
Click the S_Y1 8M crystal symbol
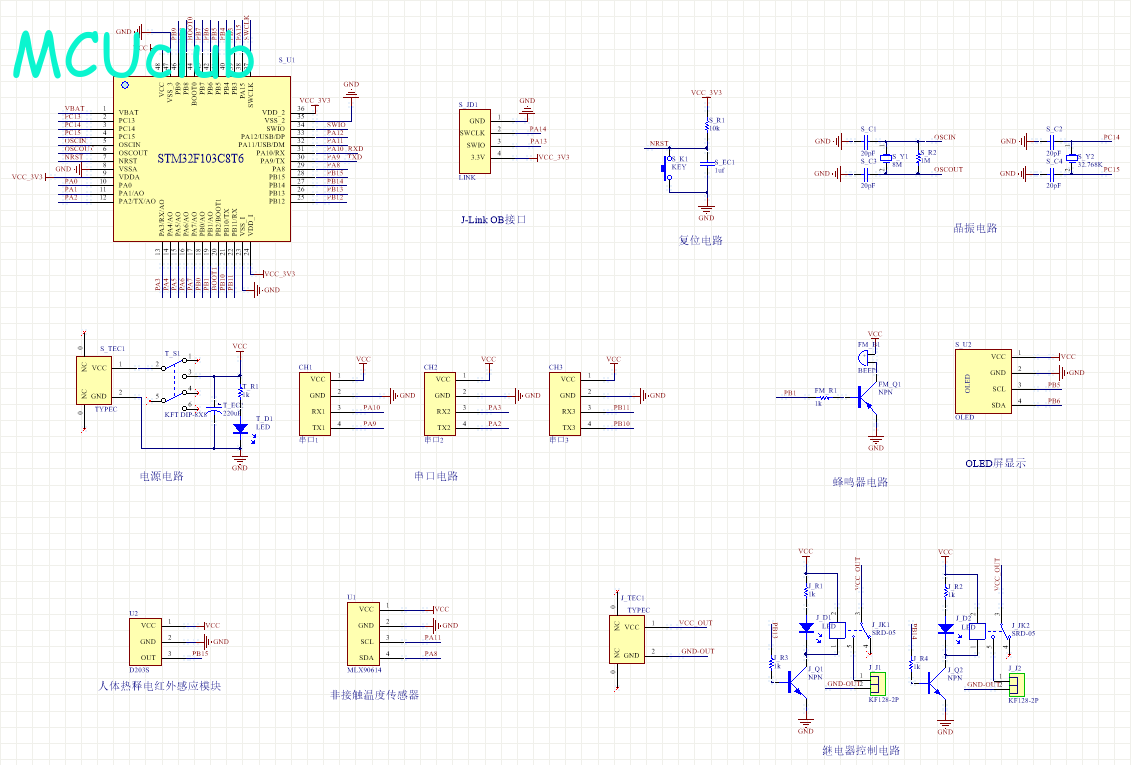[x=886, y=157]
